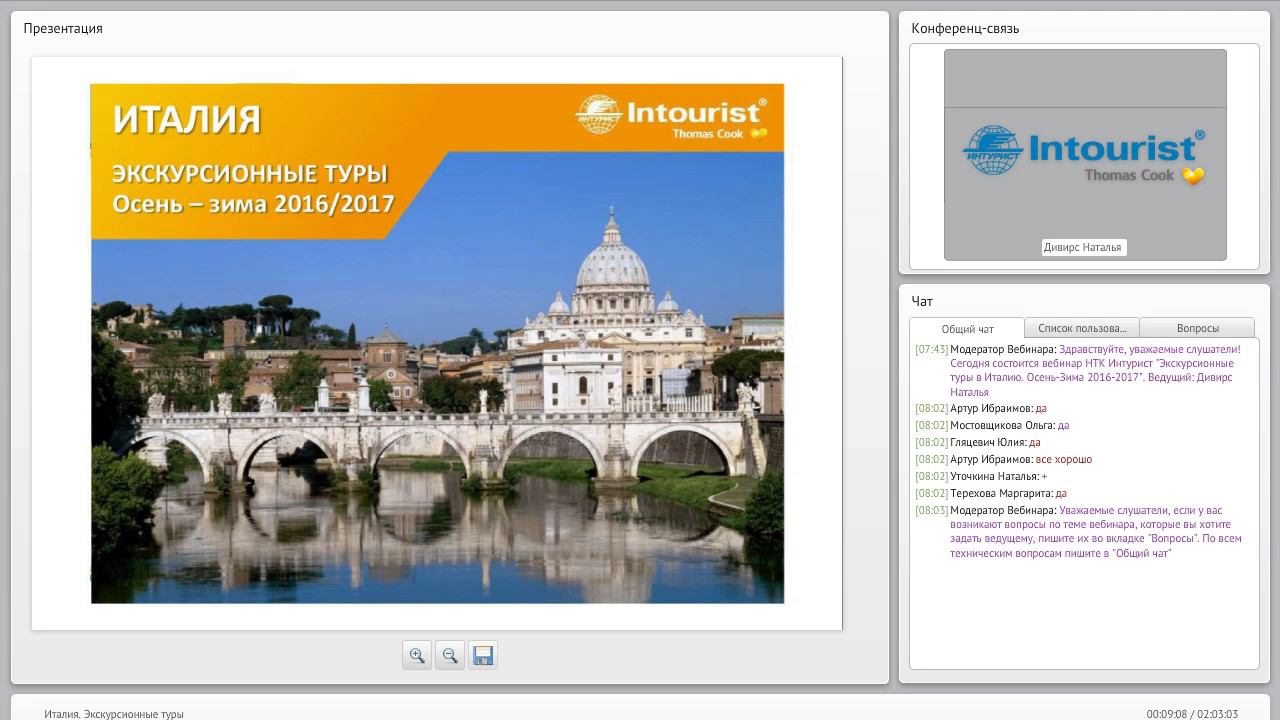Image resolution: width=1280 pixels, height=720 pixels.
Task: Click the Чат panel title
Action: click(922, 301)
